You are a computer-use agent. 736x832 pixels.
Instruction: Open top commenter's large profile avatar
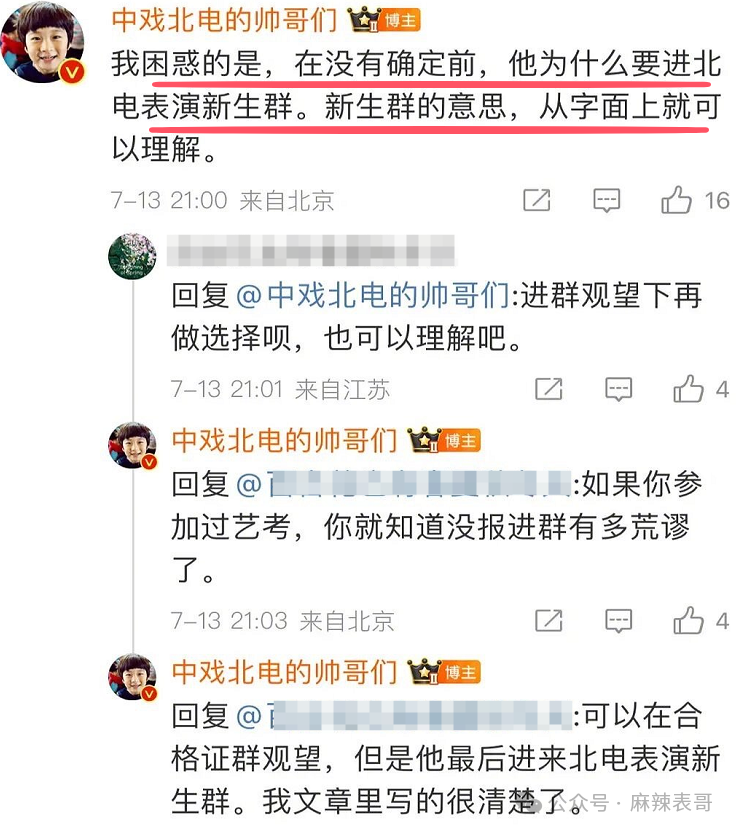click(44, 42)
